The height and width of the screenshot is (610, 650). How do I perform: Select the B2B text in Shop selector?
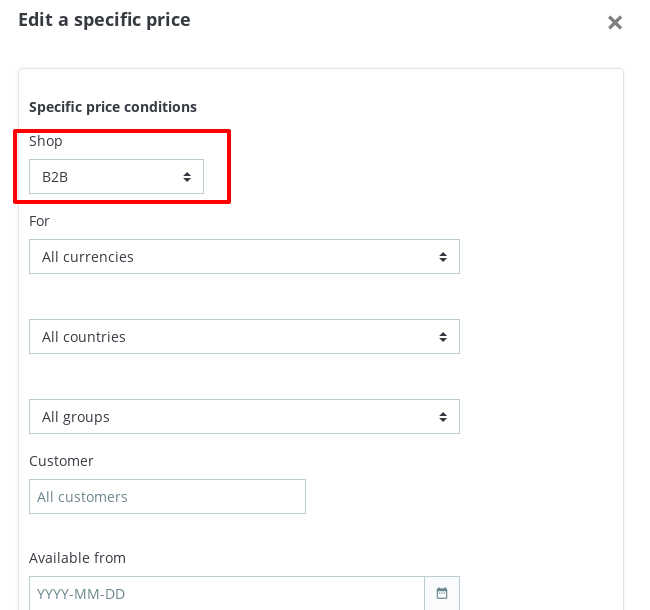click(55, 177)
